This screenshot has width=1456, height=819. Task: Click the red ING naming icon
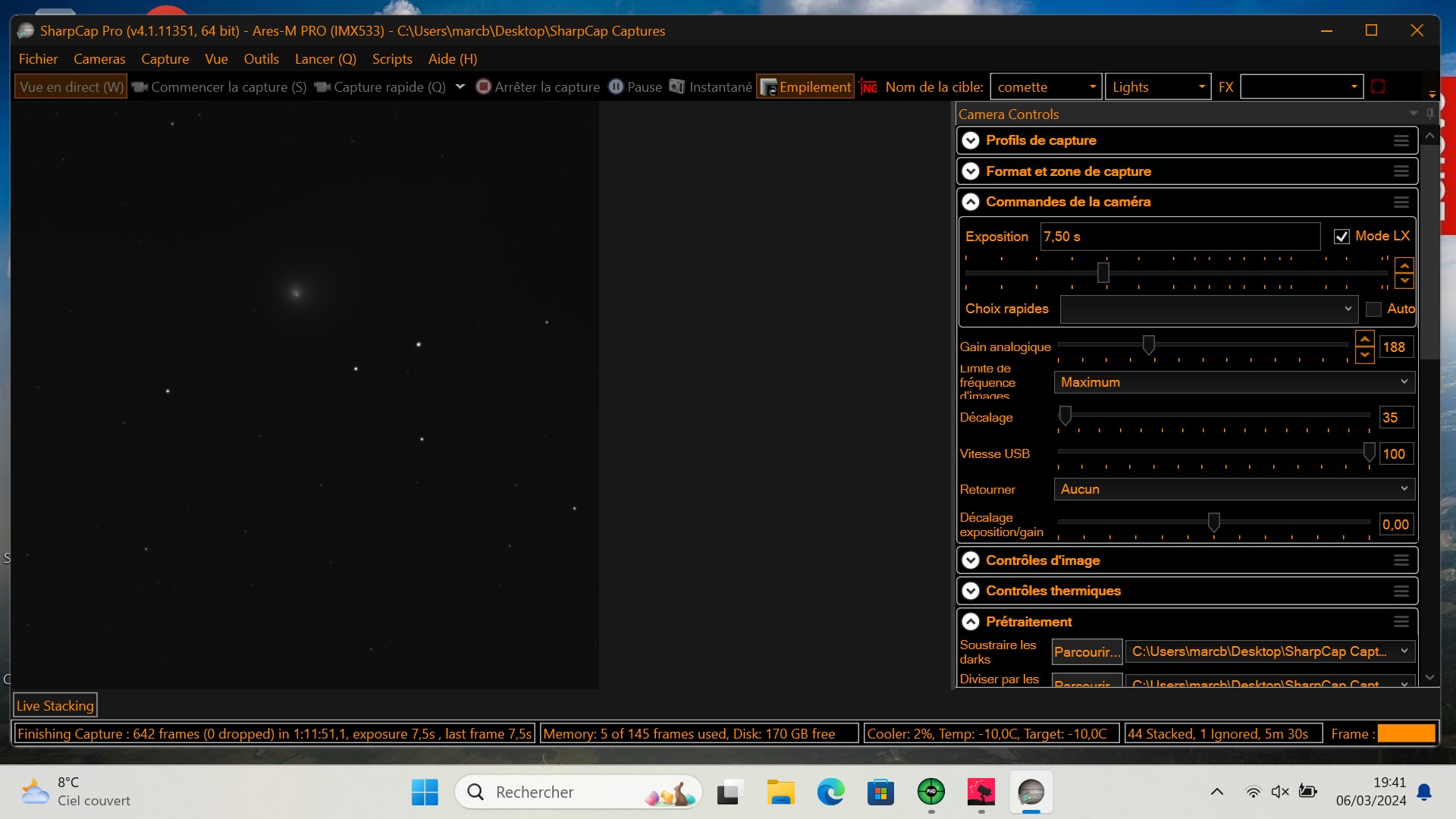coord(869,87)
